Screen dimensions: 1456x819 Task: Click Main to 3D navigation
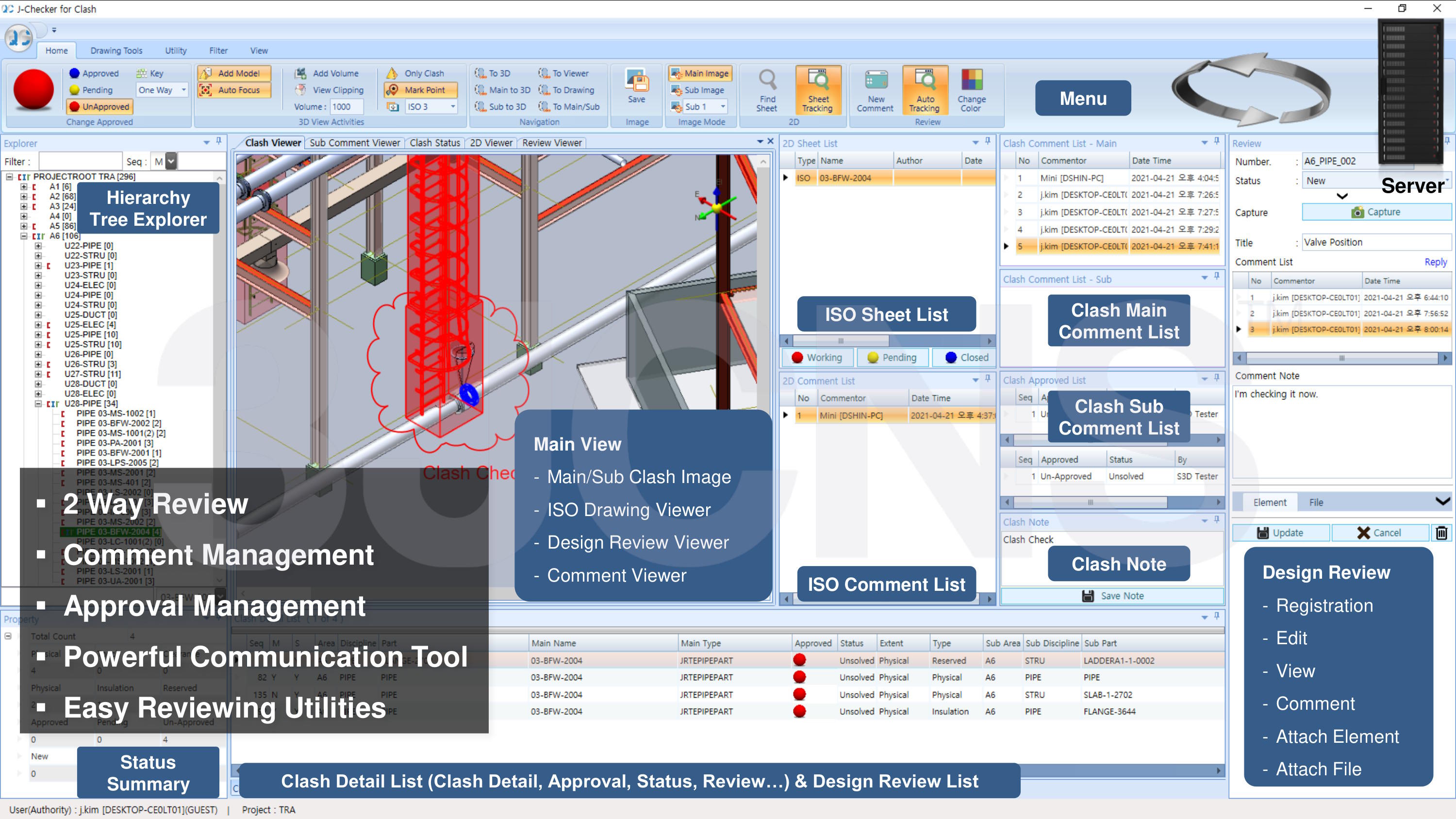[502, 90]
